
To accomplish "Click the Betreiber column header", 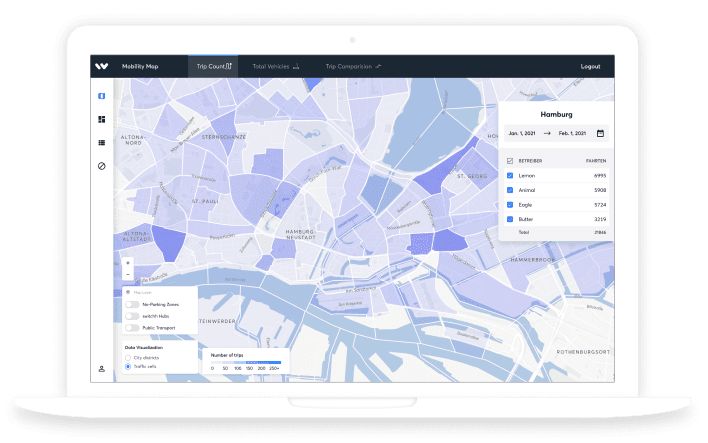I will (530, 161).
